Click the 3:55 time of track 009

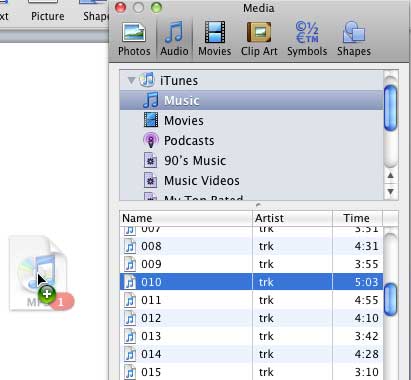366,264
